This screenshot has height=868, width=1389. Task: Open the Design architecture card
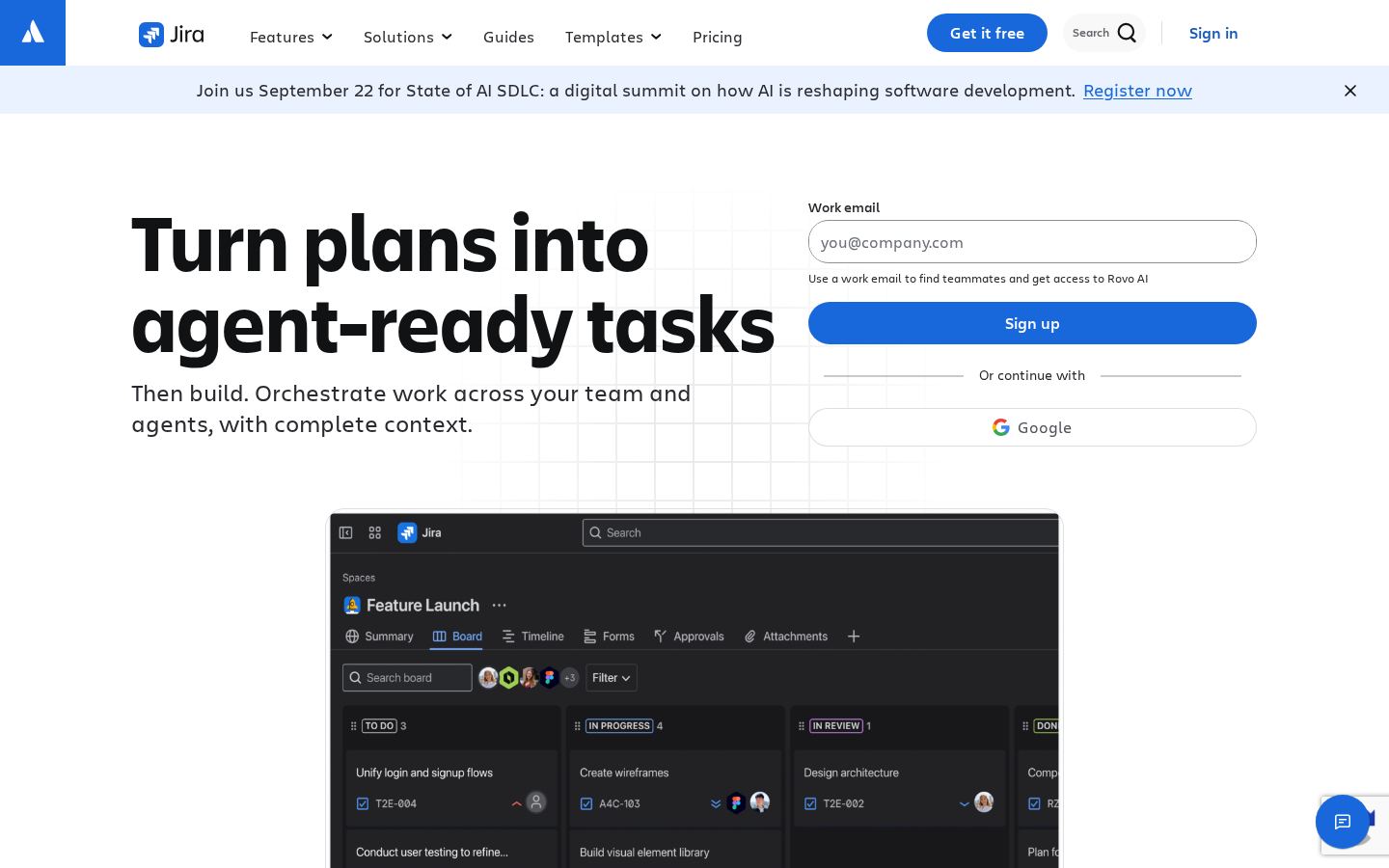[899, 788]
